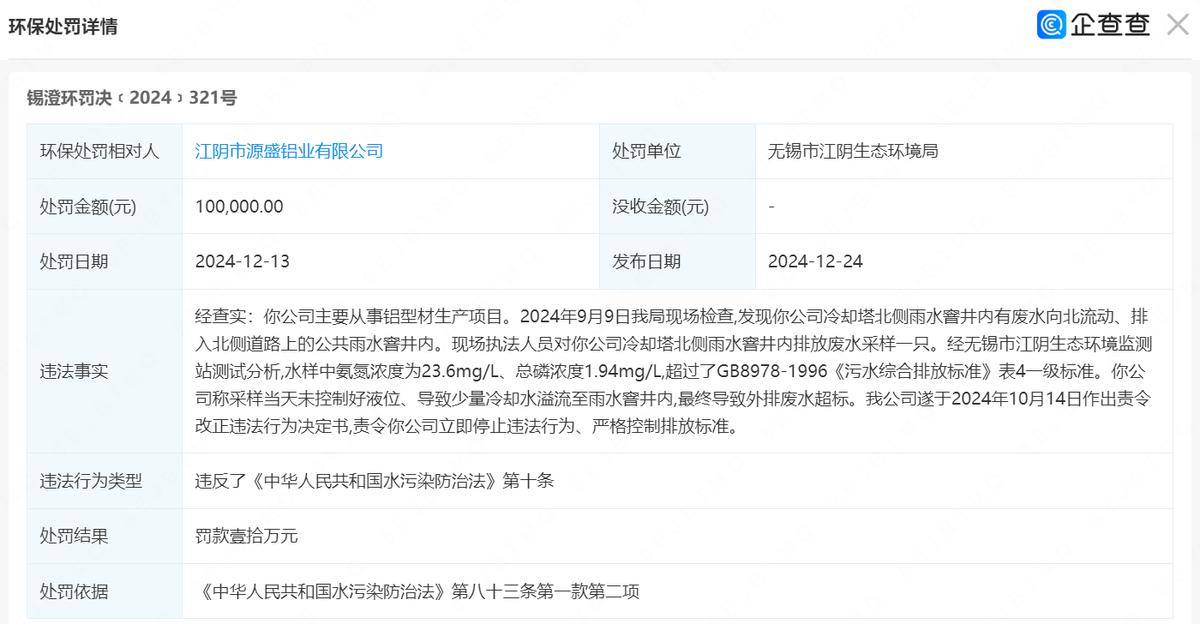Click the 环保处罚相对人 label cell

pos(105,151)
